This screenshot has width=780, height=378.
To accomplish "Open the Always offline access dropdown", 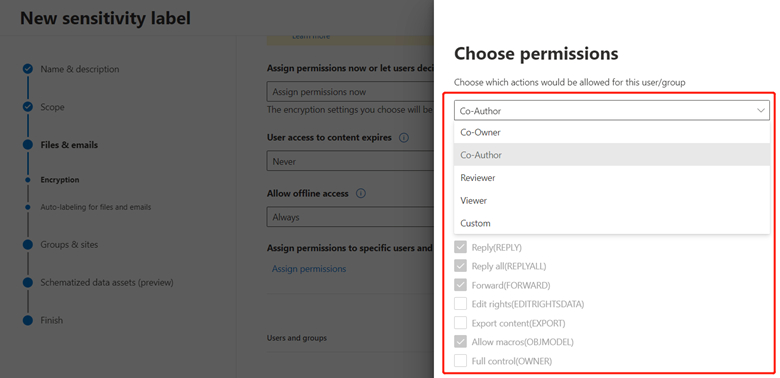I will point(350,217).
